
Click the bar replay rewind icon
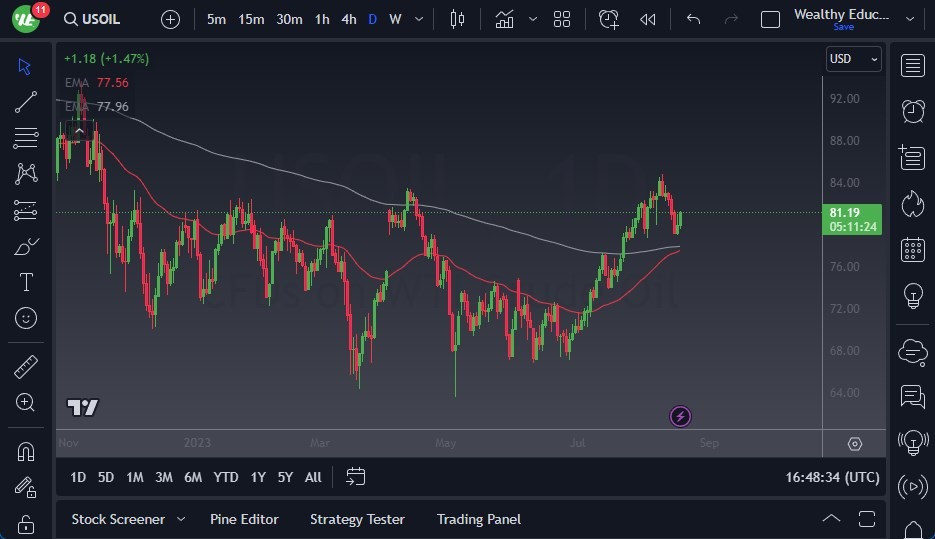[648, 19]
